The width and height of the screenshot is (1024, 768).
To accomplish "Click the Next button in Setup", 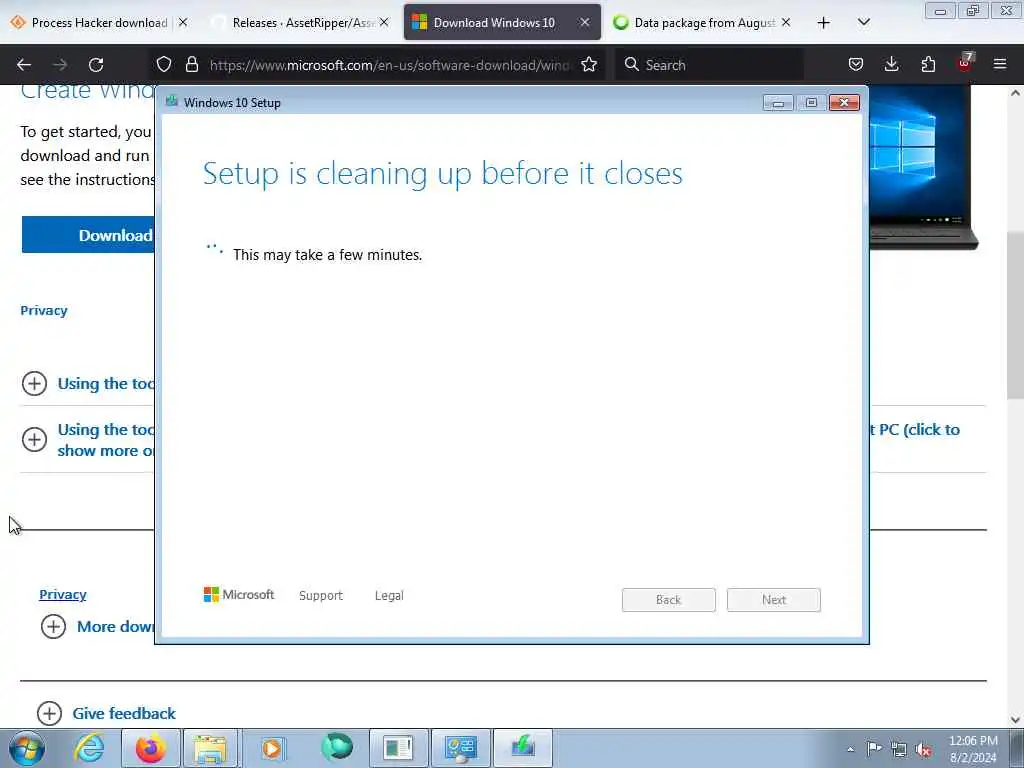I will point(774,600).
